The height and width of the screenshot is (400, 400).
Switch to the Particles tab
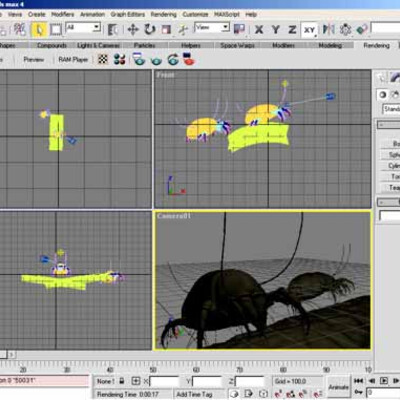click(x=144, y=45)
